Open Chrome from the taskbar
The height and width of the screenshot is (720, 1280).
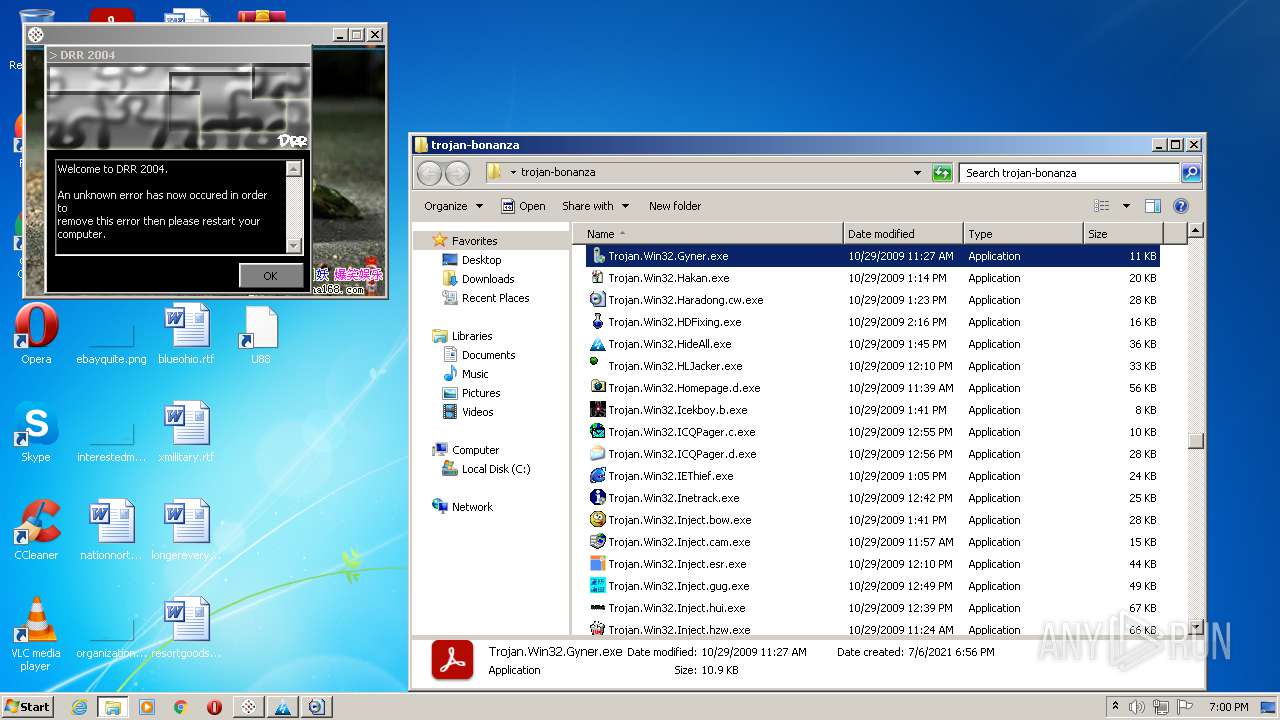pyautogui.click(x=180, y=707)
